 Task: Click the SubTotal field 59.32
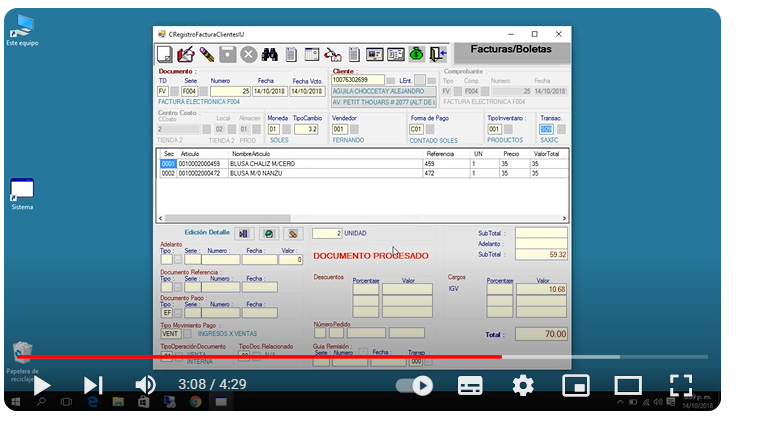tap(541, 255)
